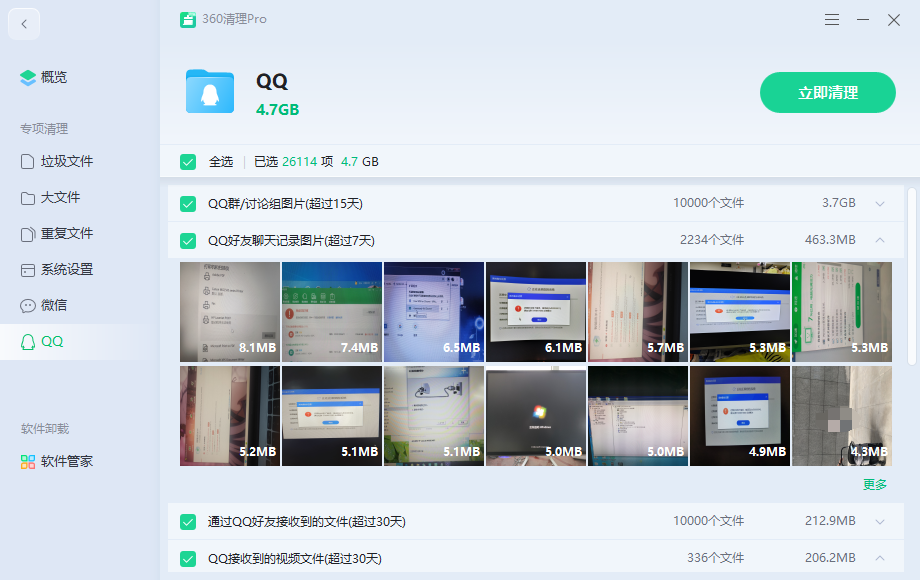Click the 立即清理 button
Screen dimensions: 920x580
click(827, 93)
